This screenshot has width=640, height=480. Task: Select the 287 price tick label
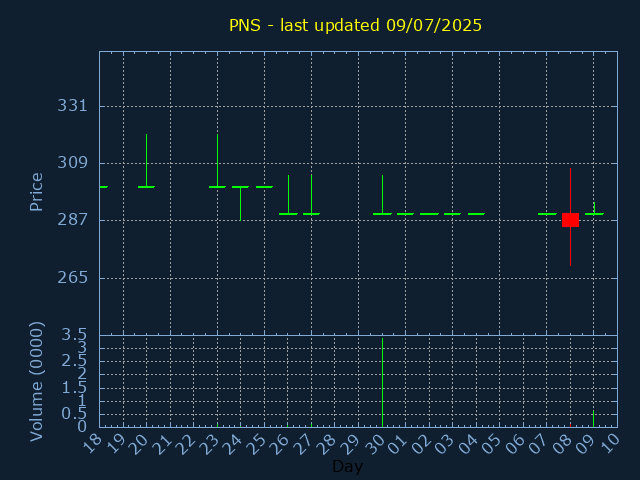[x=72, y=220]
